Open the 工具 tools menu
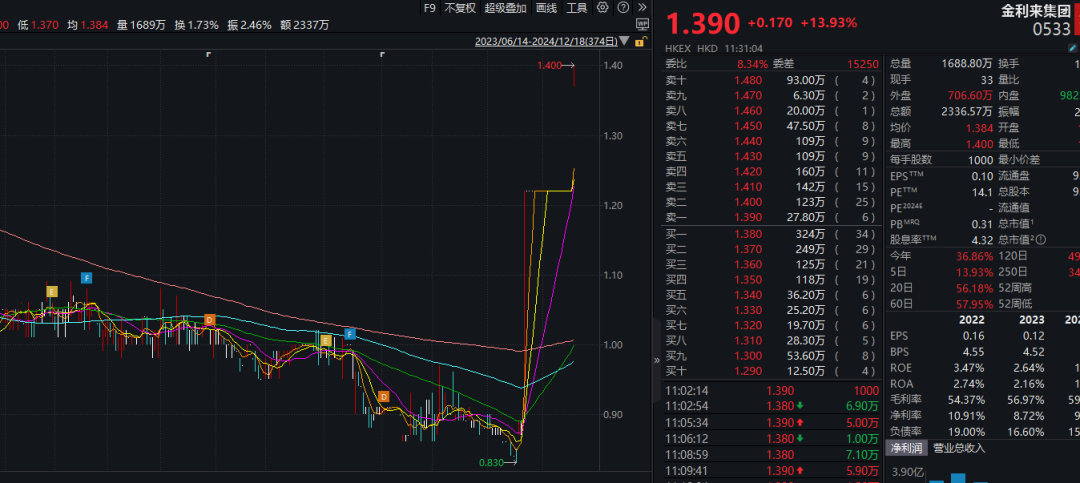 click(x=577, y=8)
